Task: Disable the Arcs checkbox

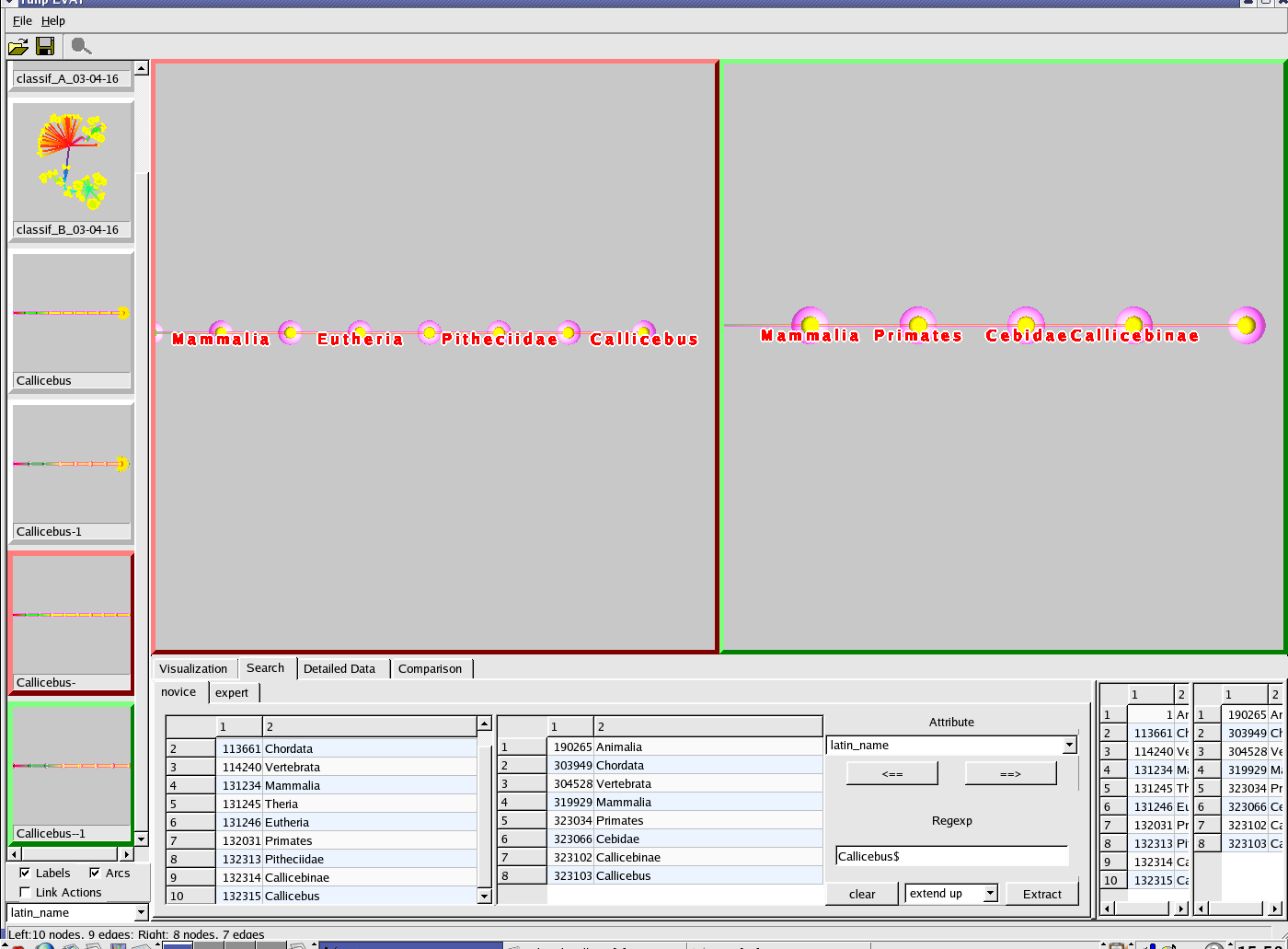Action: (95, 873)
